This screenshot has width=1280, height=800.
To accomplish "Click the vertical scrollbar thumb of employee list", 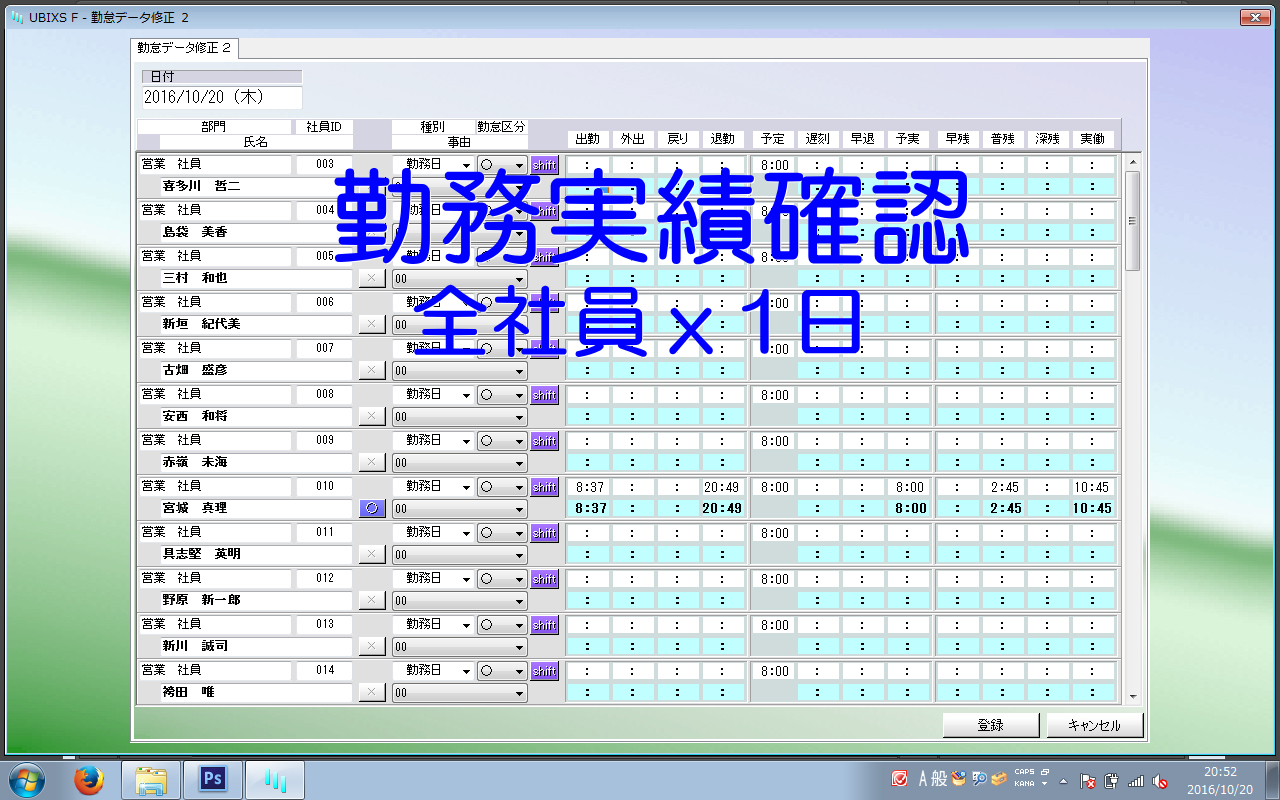I will coord(1132,220).
